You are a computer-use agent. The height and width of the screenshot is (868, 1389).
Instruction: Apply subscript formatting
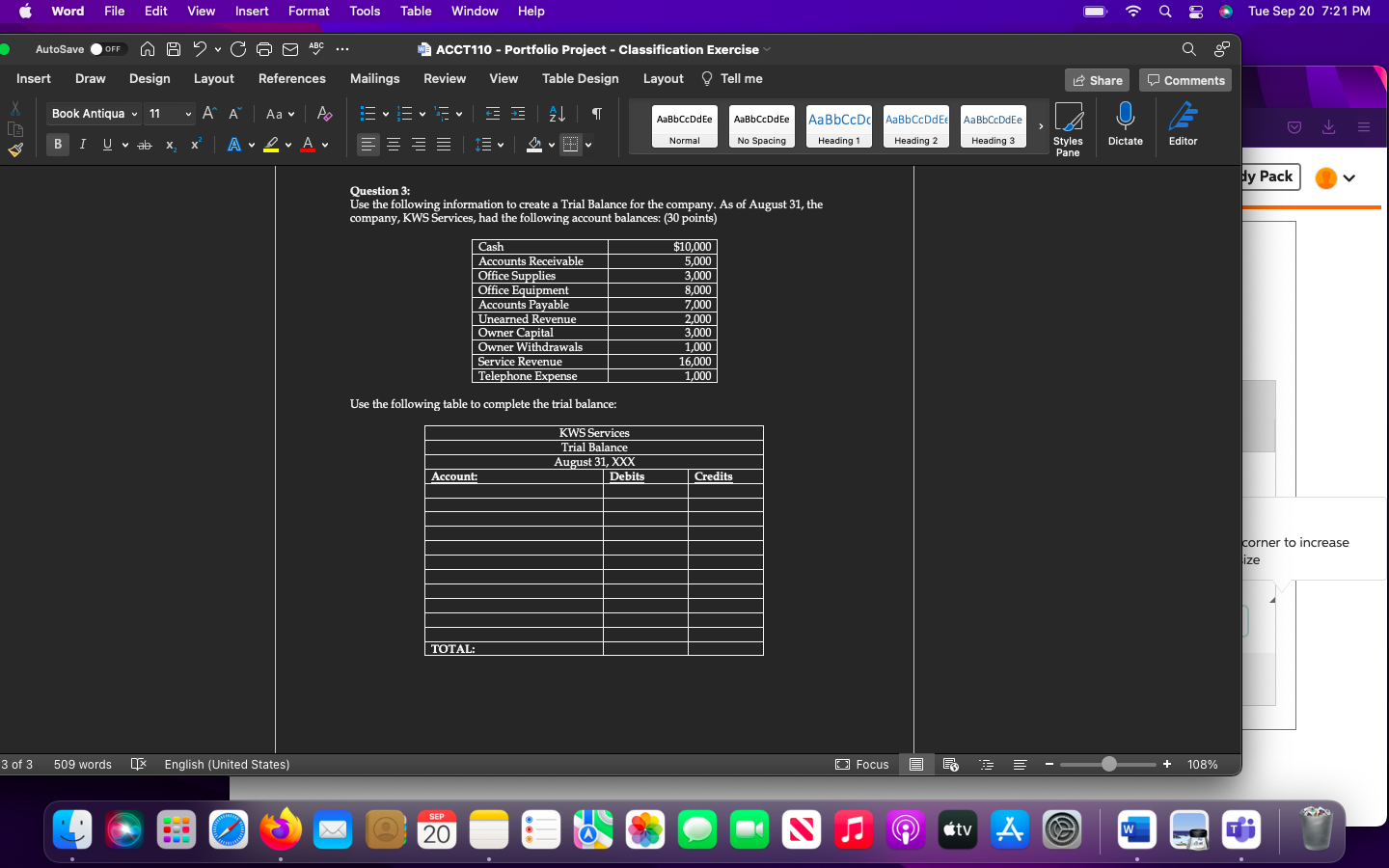pyautogui.click(x=171, y=145)
